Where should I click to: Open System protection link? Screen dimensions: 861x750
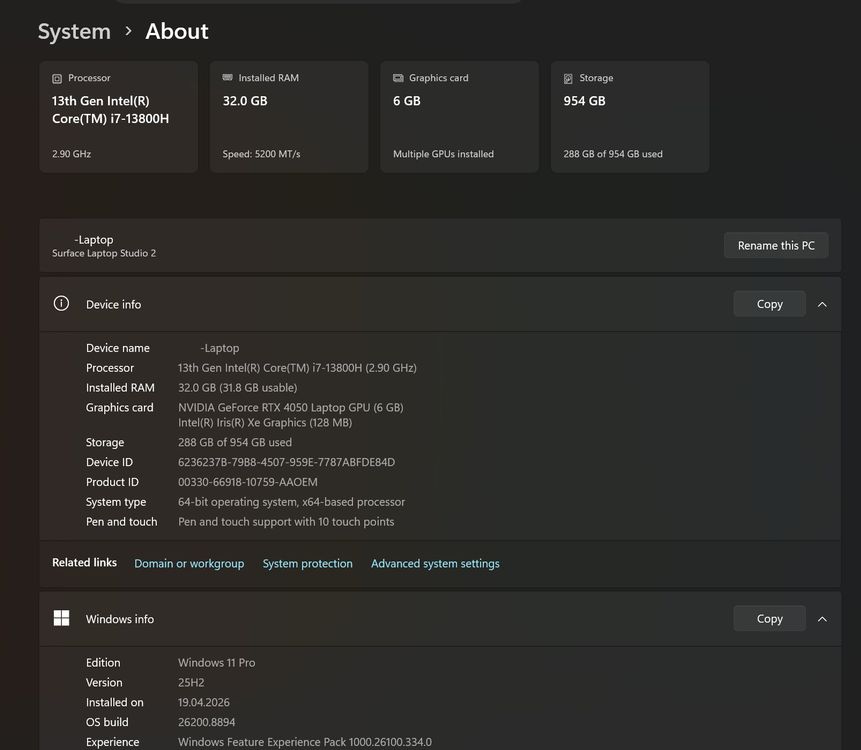click(x=308, y=563)
